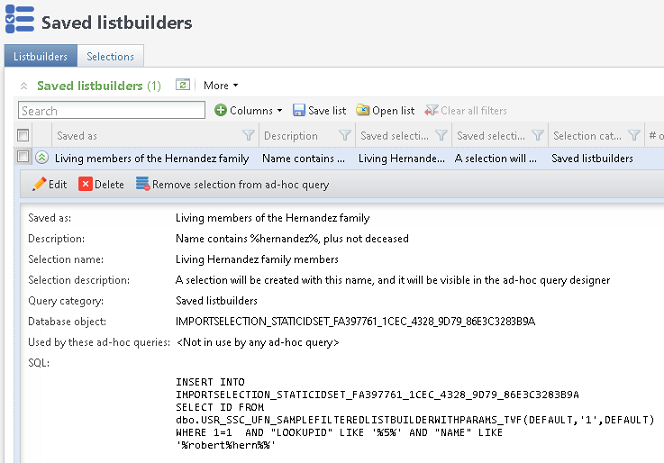The width and height of the screenshot is (664, 463).
Task: Collapse the Living members row details
Action: (x=42, y=158)
